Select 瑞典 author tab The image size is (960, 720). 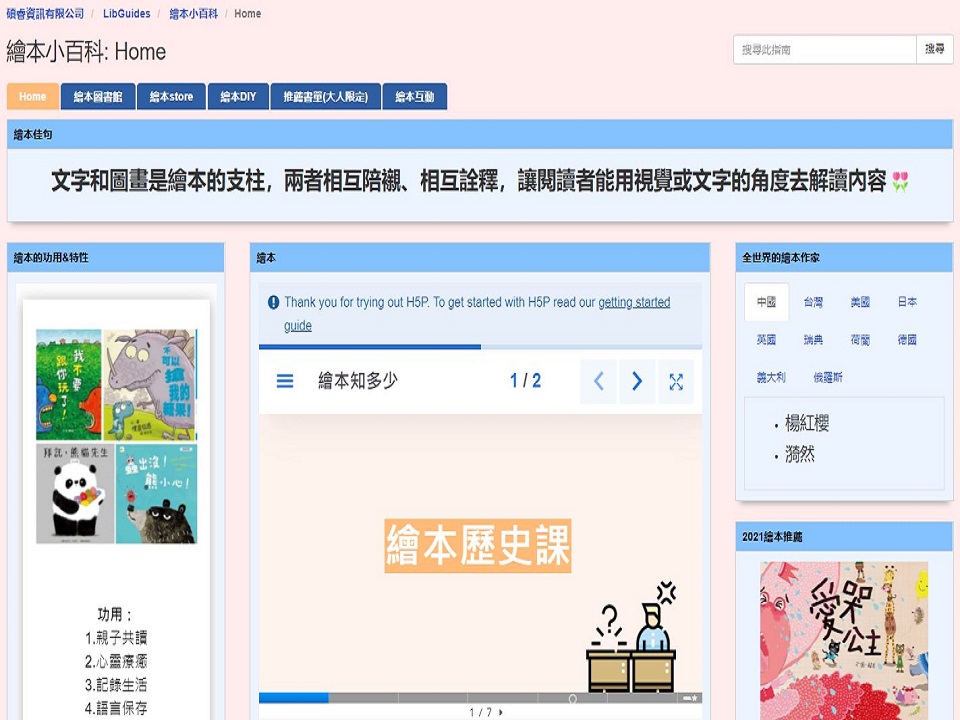pyautogui.click(x=813, y=340)
